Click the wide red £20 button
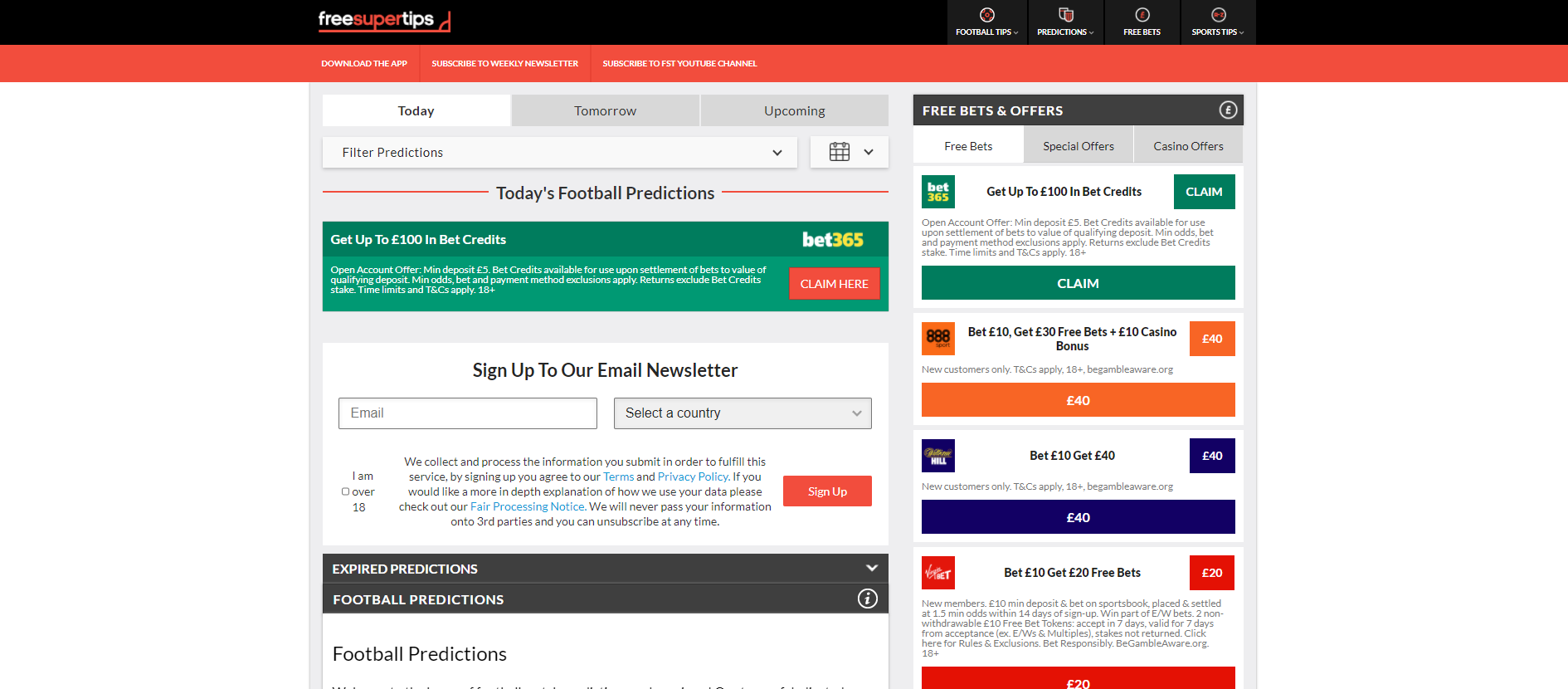Image resolution: width=1568 pixels, height=689 pixels. tap(1079, 679)
